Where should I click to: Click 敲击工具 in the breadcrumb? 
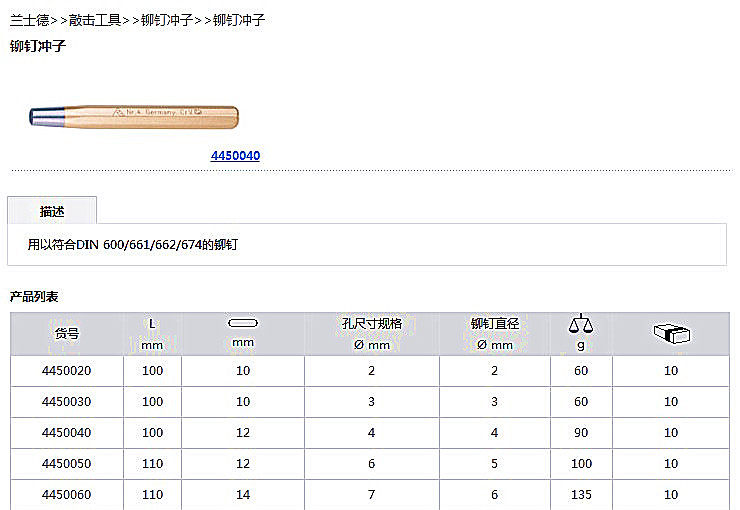[95, 20]
